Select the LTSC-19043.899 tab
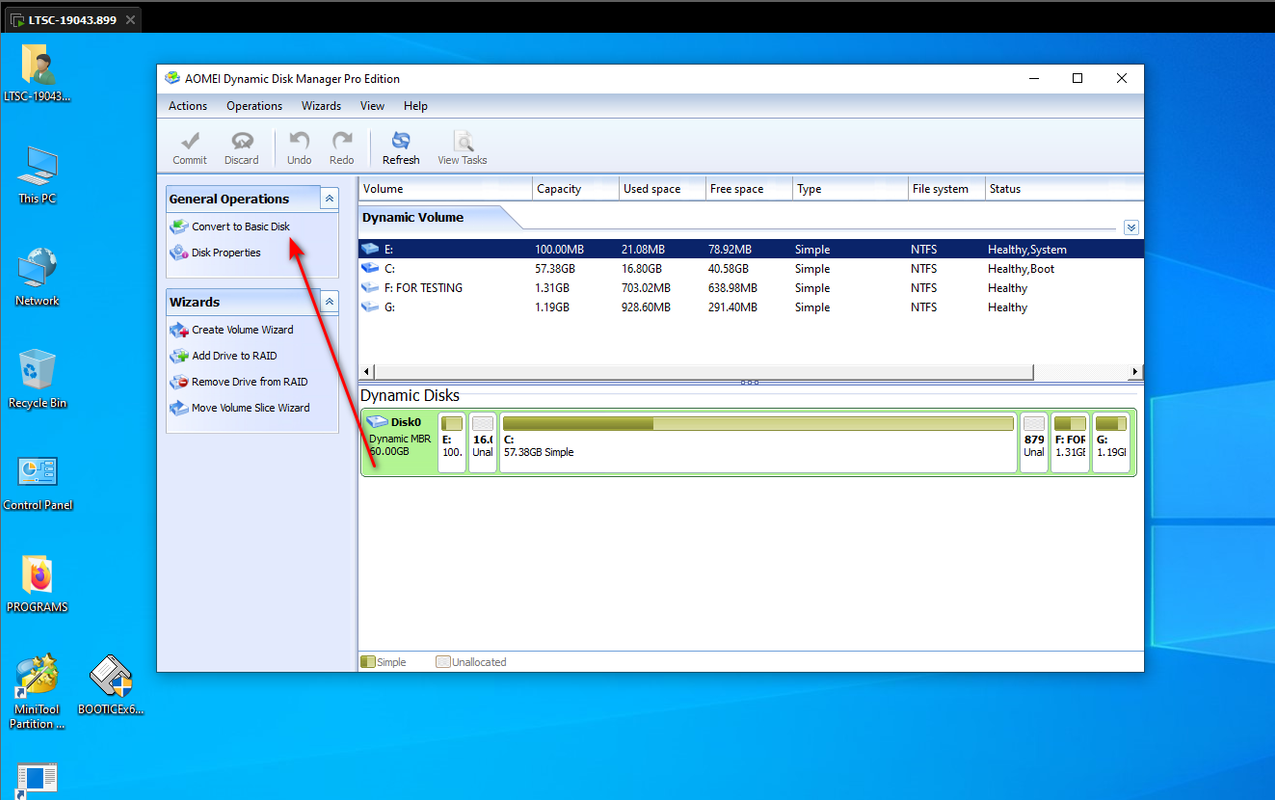The width and height of the screenshot is (1275, 800). 71,19
